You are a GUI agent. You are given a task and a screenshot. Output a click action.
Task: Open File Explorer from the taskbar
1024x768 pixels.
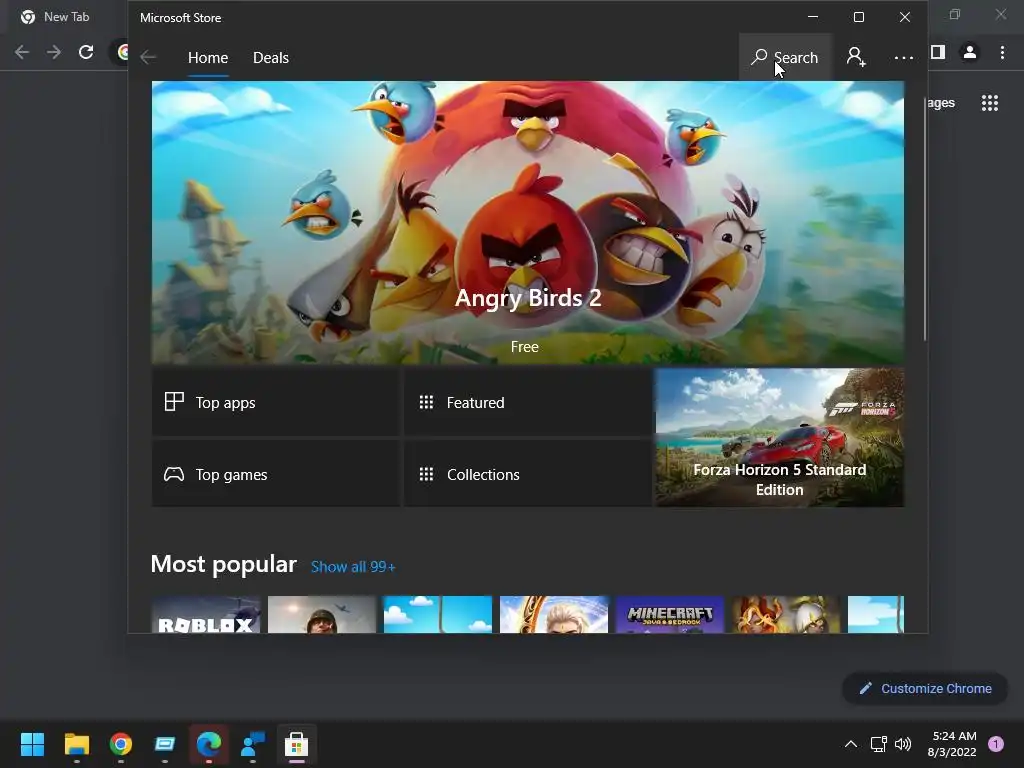[76, 744]
